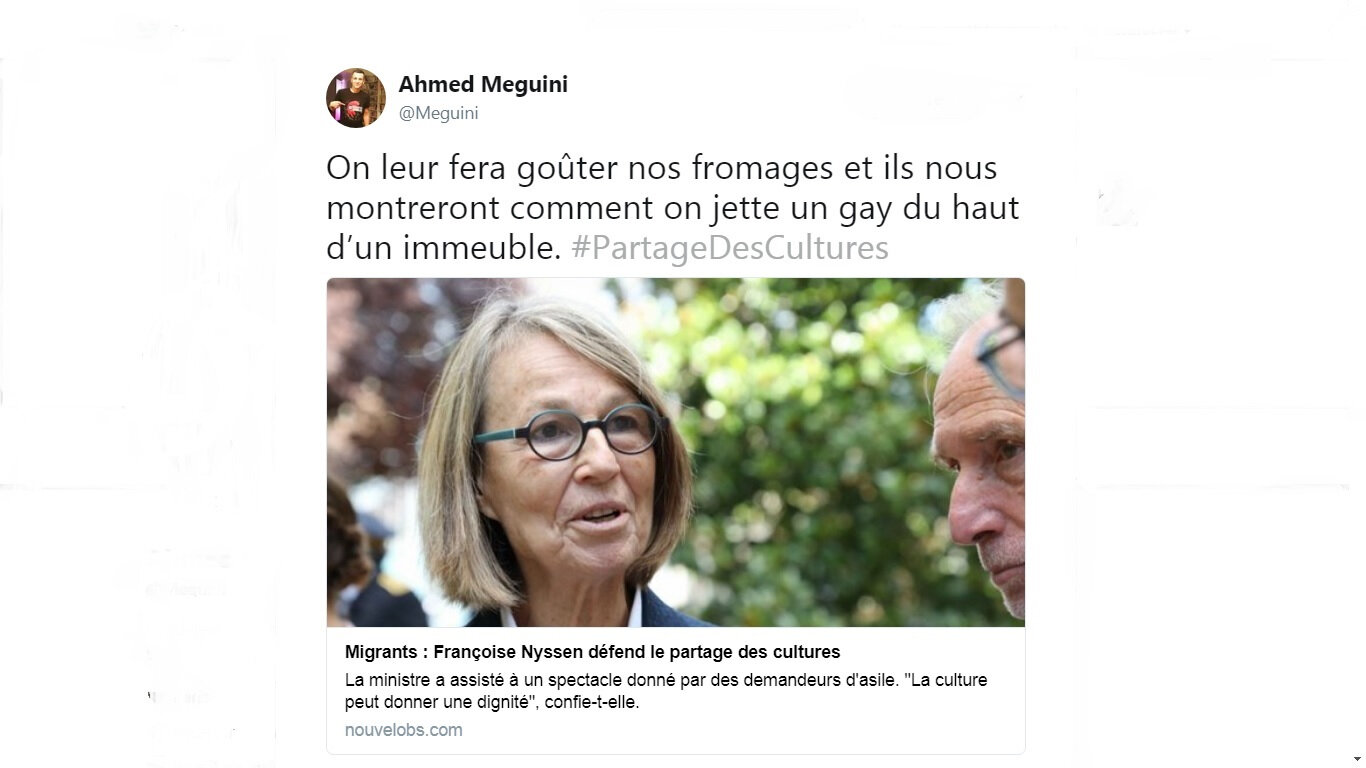Viewport: 1366px width, 768px height.
Task: Select the article description starting 'La ministre a assisté'
Action: pos(666,691)
